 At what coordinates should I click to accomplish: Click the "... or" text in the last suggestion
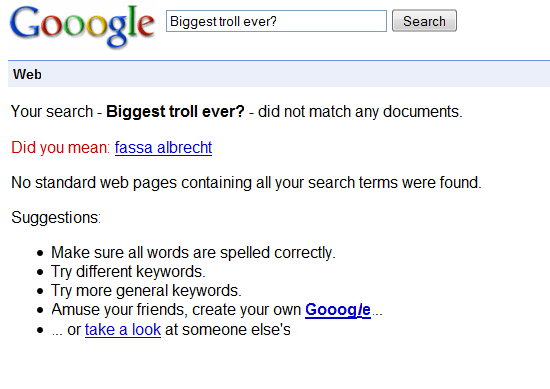click(66, 330)
